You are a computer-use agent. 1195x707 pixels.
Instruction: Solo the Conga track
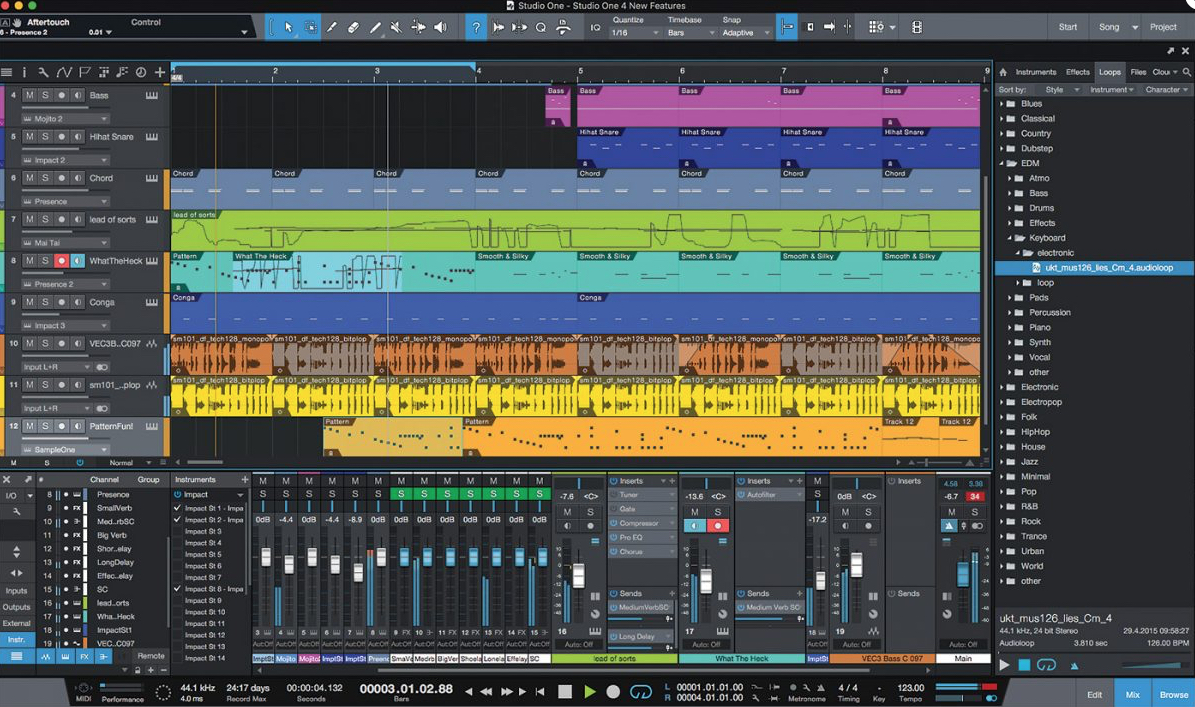point(45,302)
